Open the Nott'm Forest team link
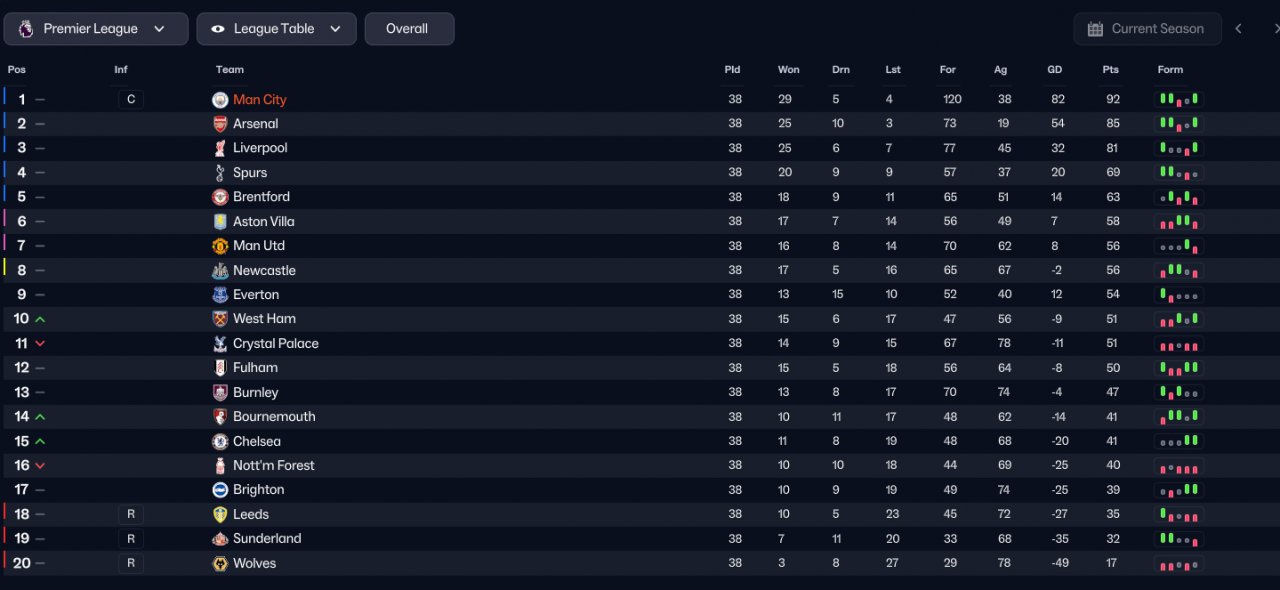The height and width of the screenshot is (590, 1280). pos(274,465)
